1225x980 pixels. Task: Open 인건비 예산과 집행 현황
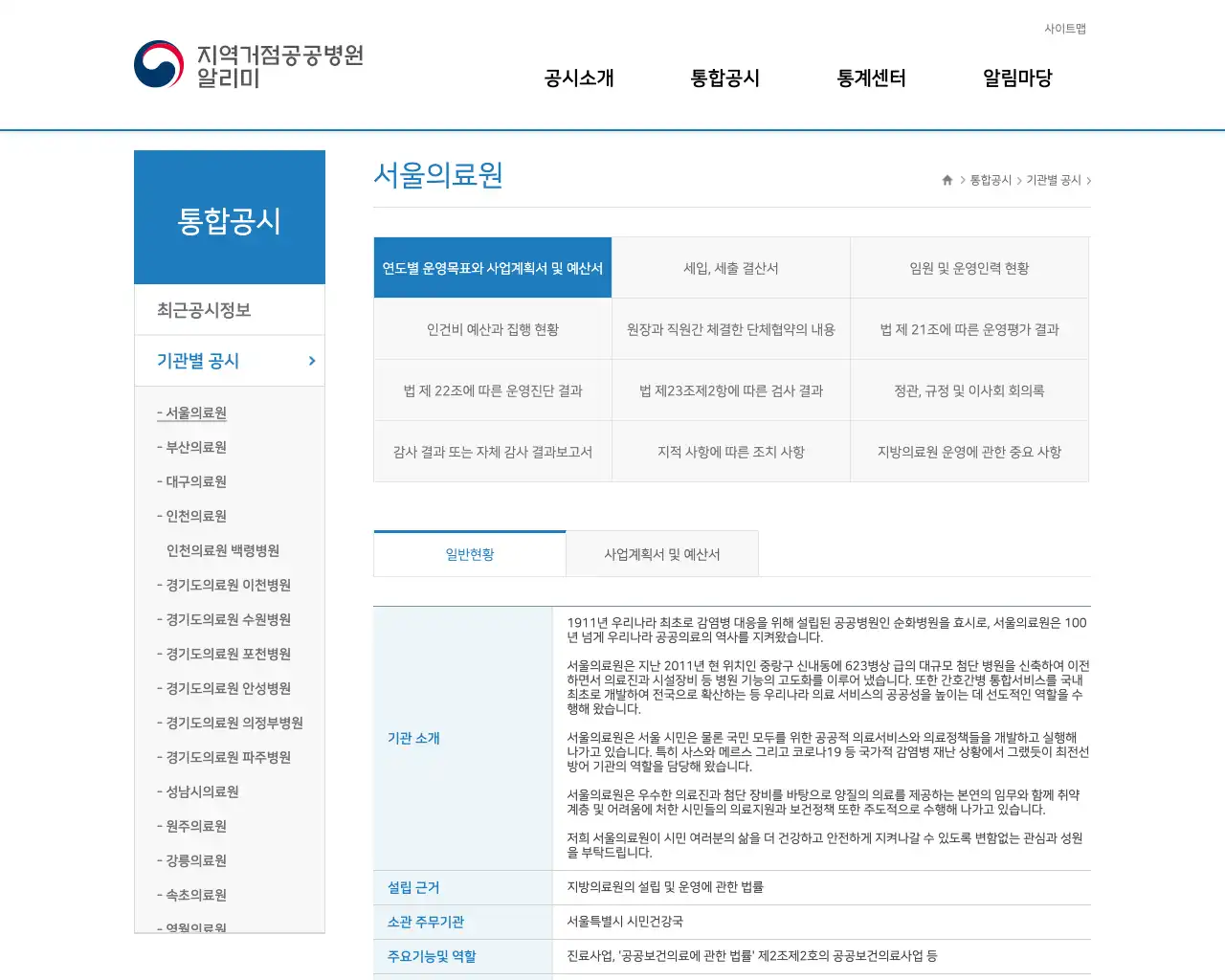pyautogui.click(x=492, y=329)
